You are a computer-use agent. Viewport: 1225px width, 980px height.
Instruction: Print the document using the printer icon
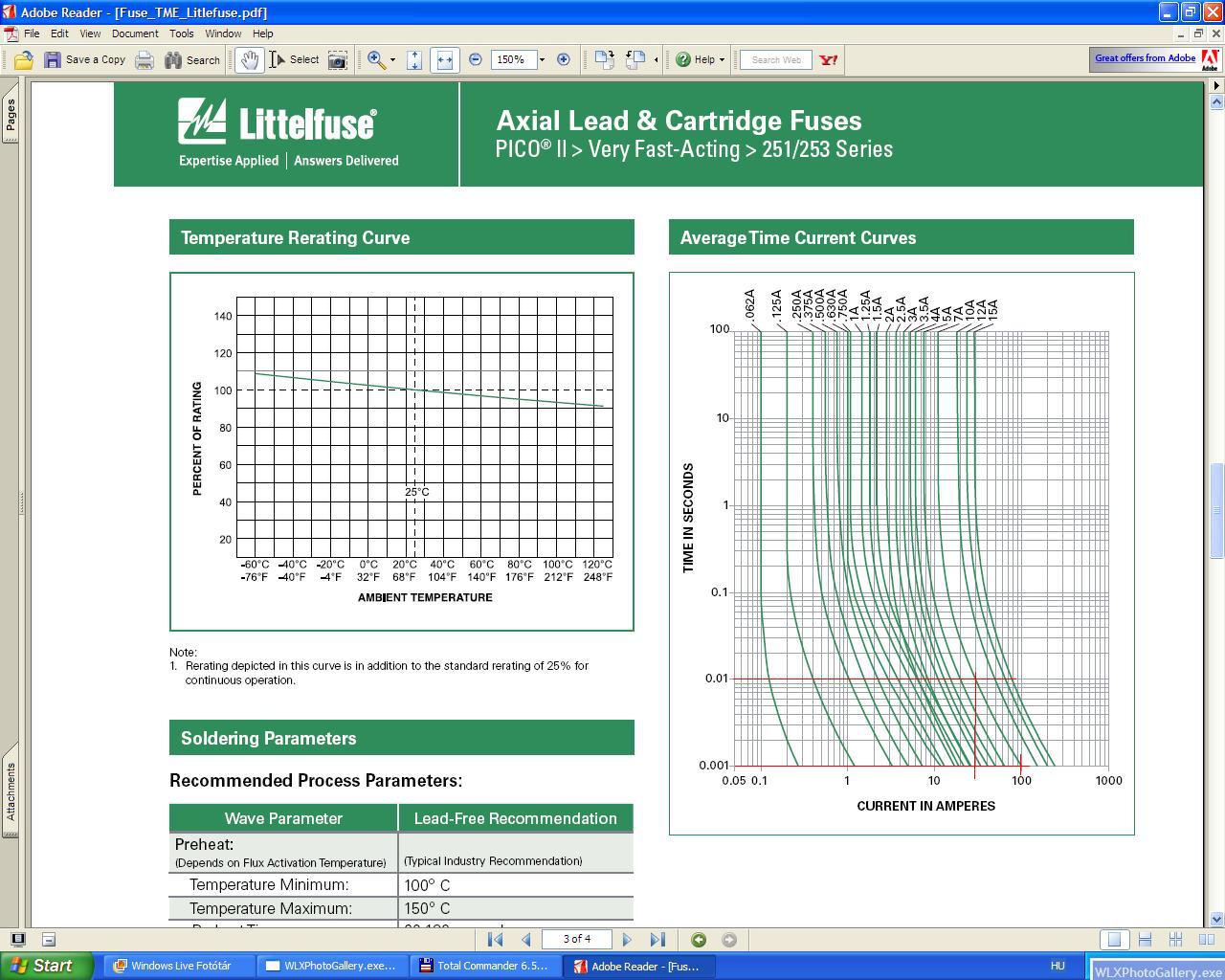click(145, 60)
